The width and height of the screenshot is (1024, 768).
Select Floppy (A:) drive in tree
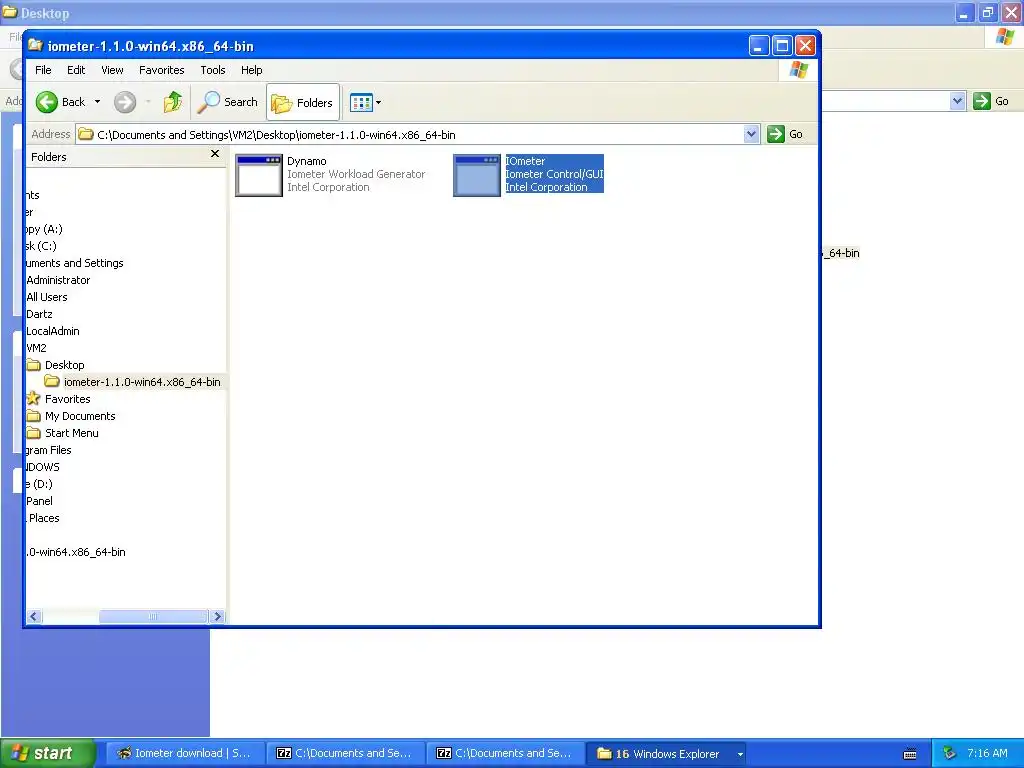[x=44, y=229]
